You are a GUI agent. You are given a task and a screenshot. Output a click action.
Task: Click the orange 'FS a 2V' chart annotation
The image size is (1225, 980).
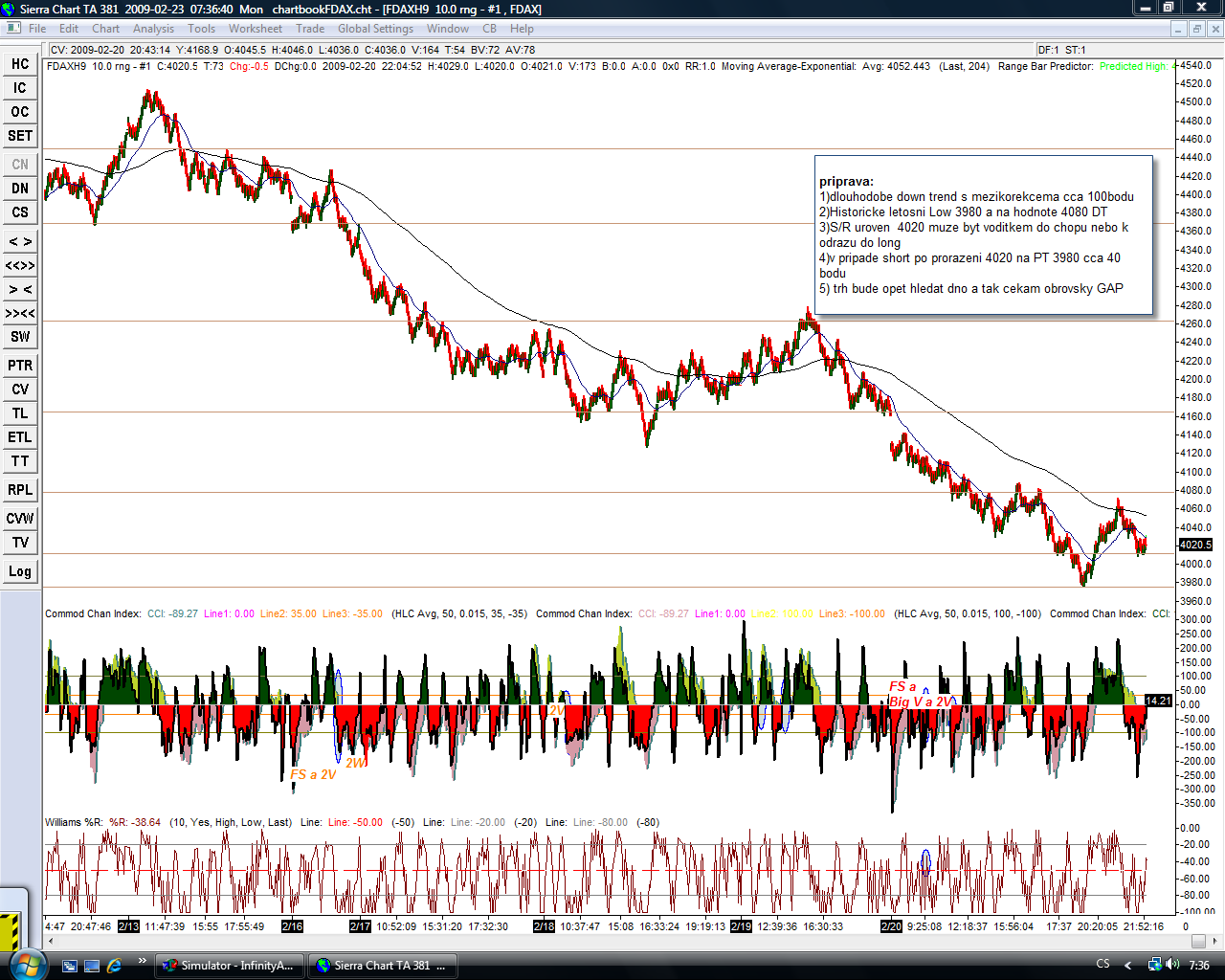click(x=313, y=774)
